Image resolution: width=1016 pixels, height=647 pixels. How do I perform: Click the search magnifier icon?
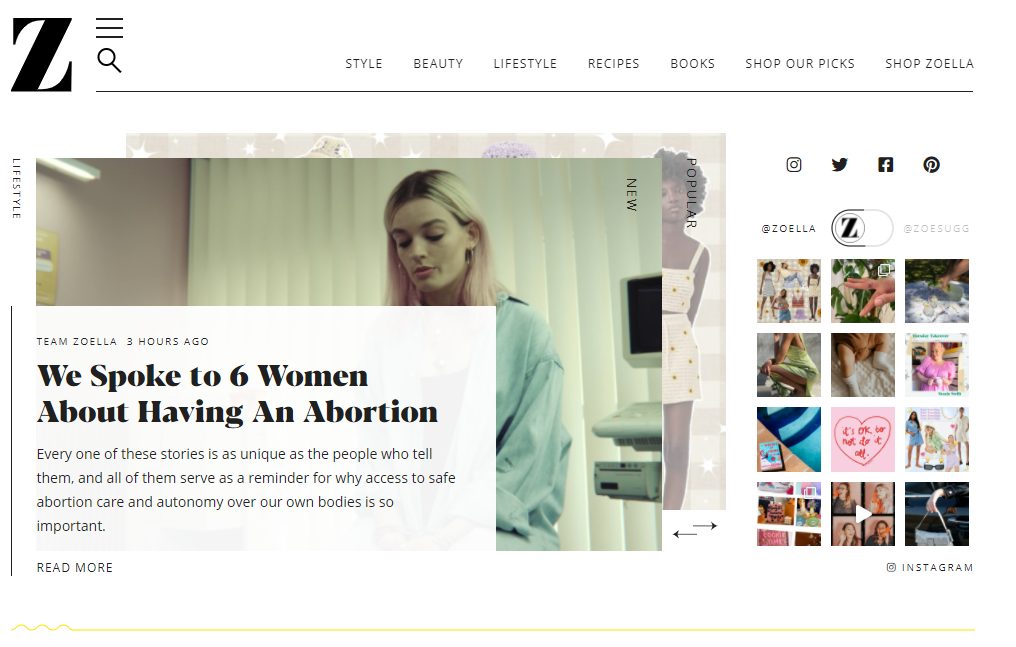110,60
